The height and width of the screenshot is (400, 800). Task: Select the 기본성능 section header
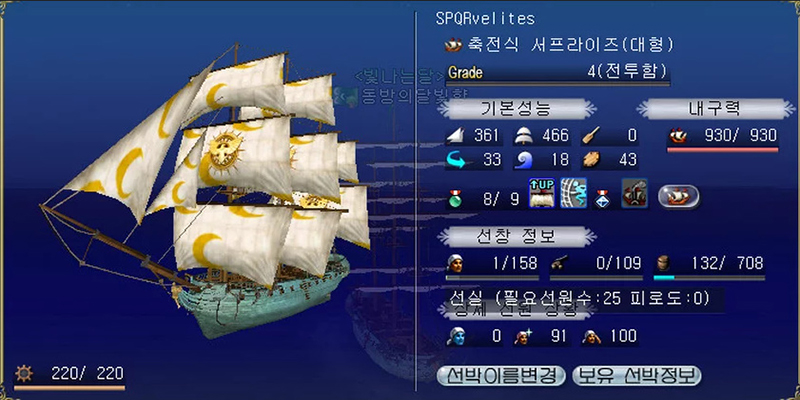[x=516, y=109]
